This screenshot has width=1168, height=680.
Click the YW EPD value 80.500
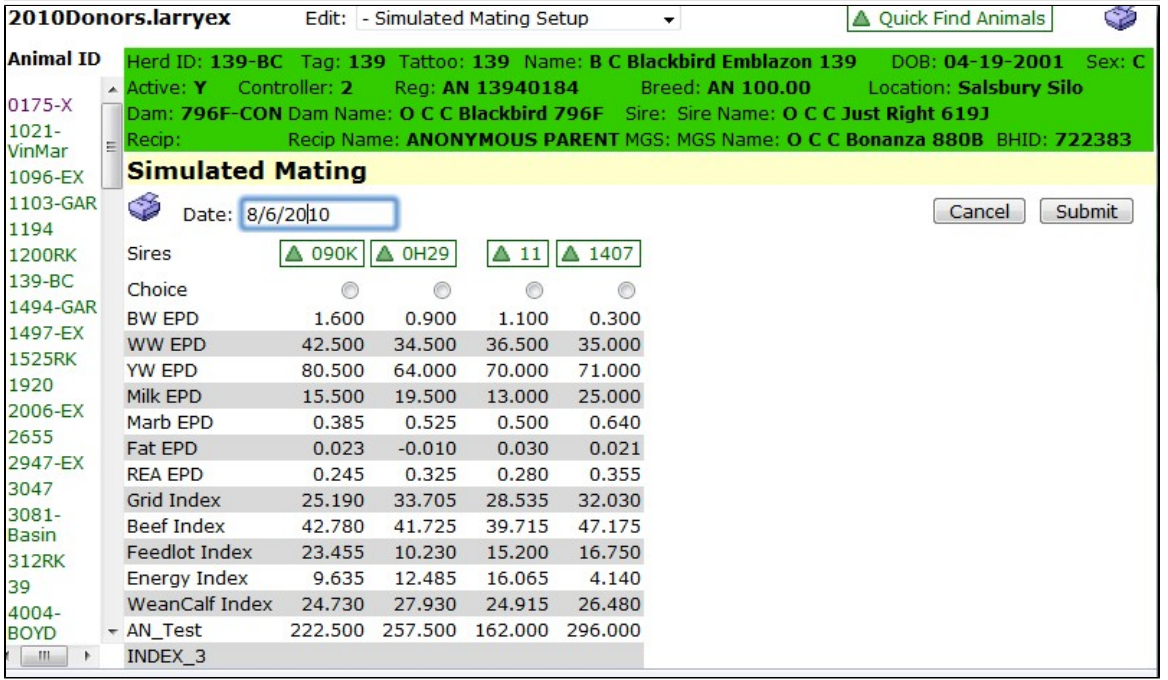332,371
